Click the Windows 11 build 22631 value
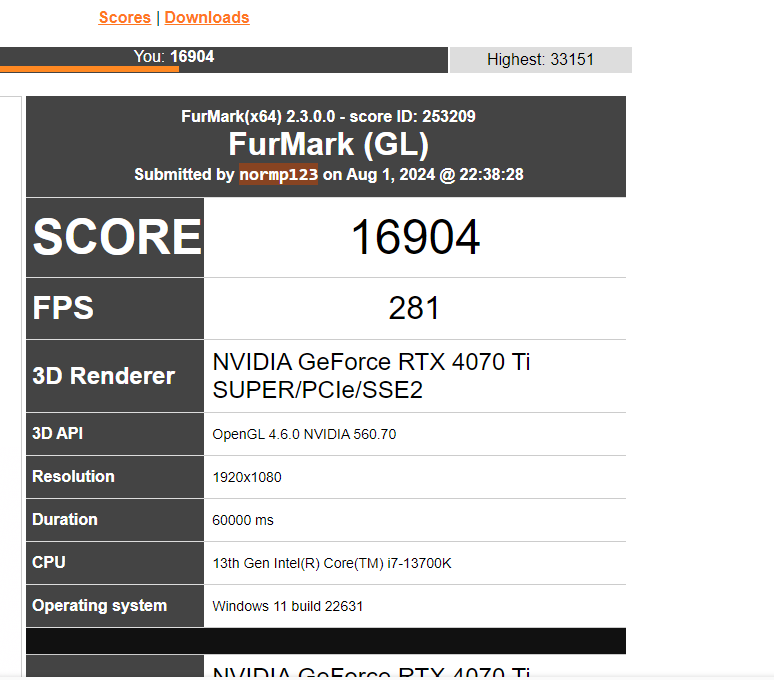Viewport: 774px width, 680px height. [x=287, y=606]
